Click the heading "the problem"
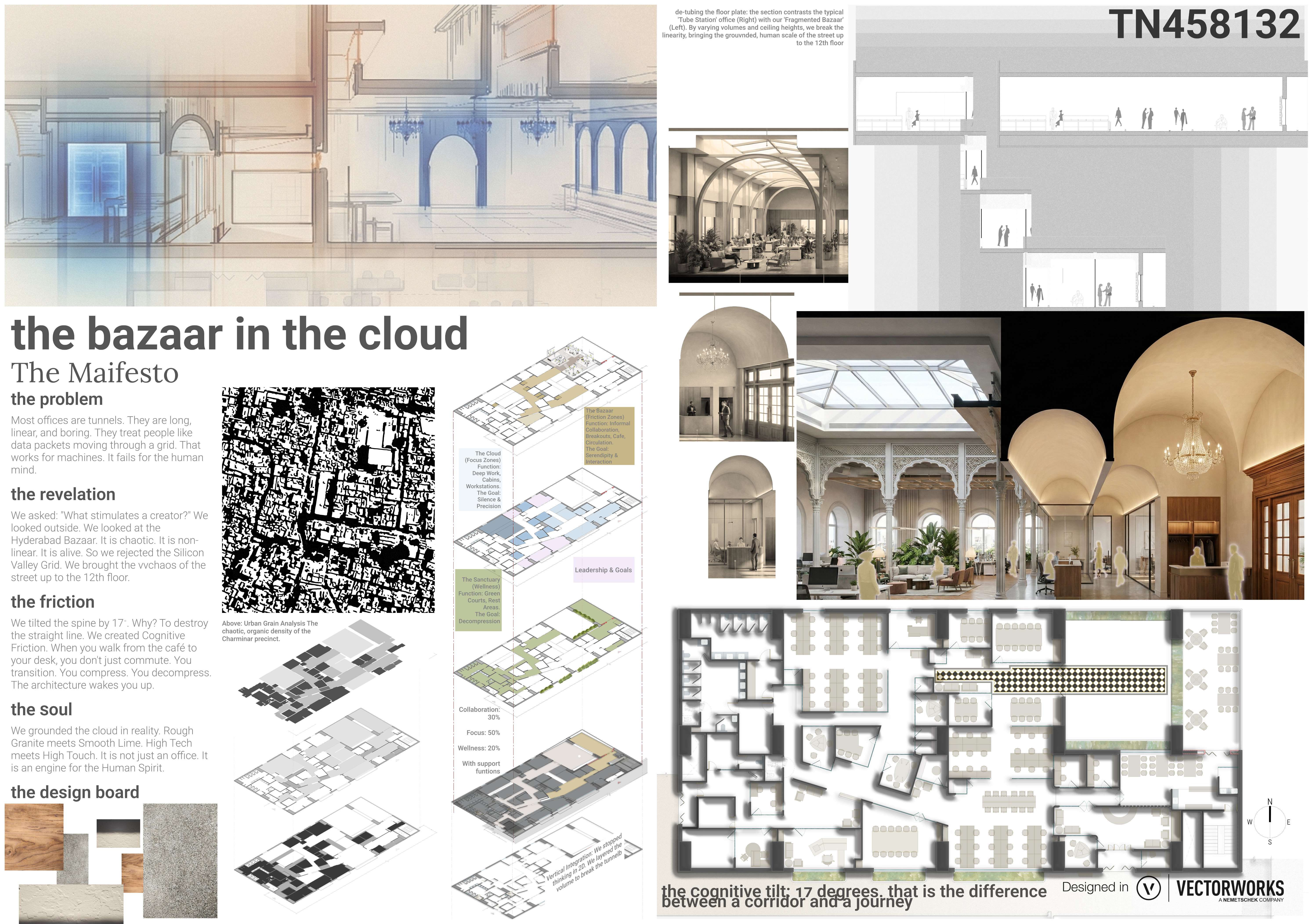Image resolution: width=1309 pixels, height=924 pixels. 57,399
